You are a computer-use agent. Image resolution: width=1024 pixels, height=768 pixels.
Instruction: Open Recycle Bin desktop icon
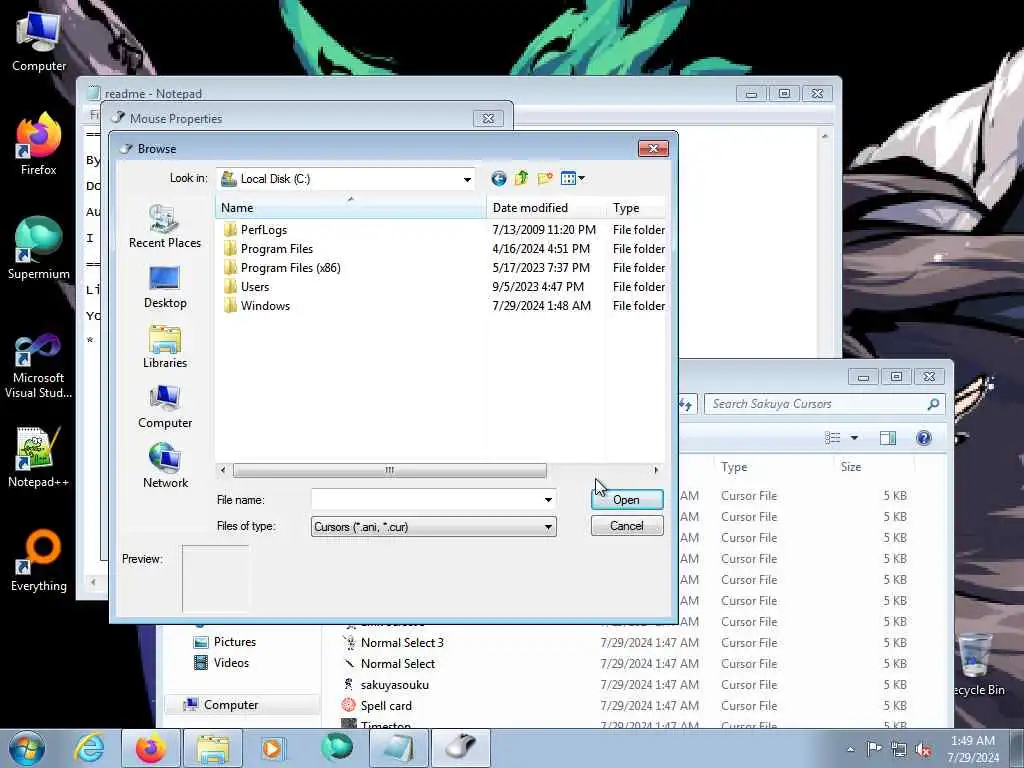point(976,665)
